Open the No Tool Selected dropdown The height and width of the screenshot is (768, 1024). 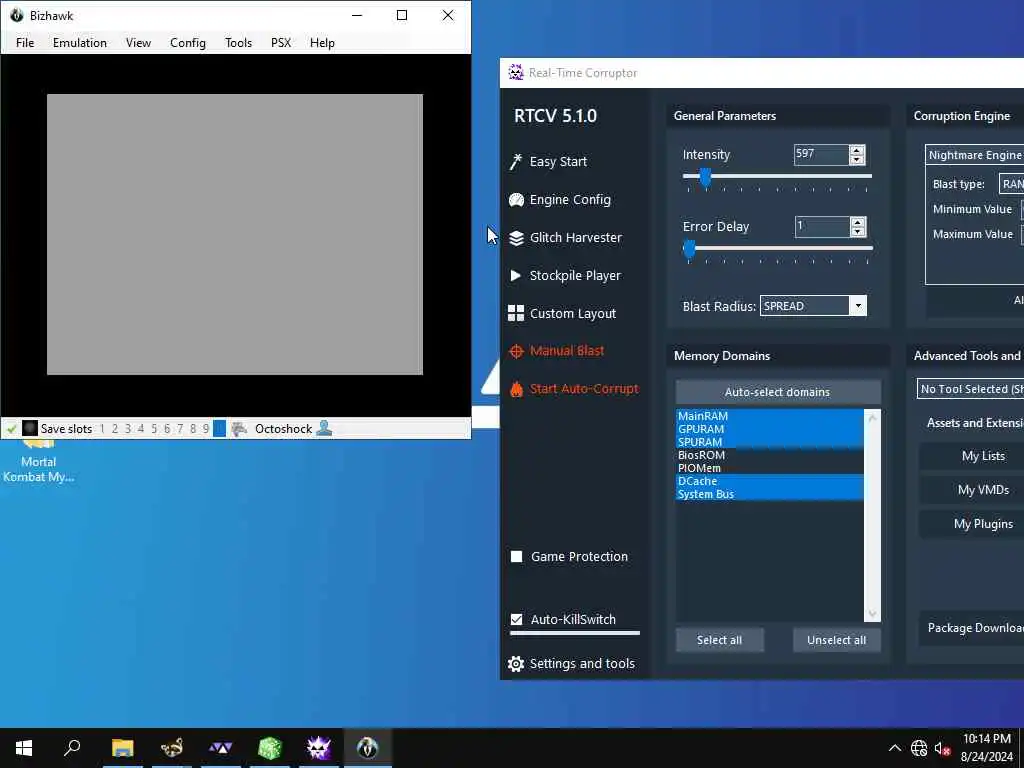coord(970,389)
